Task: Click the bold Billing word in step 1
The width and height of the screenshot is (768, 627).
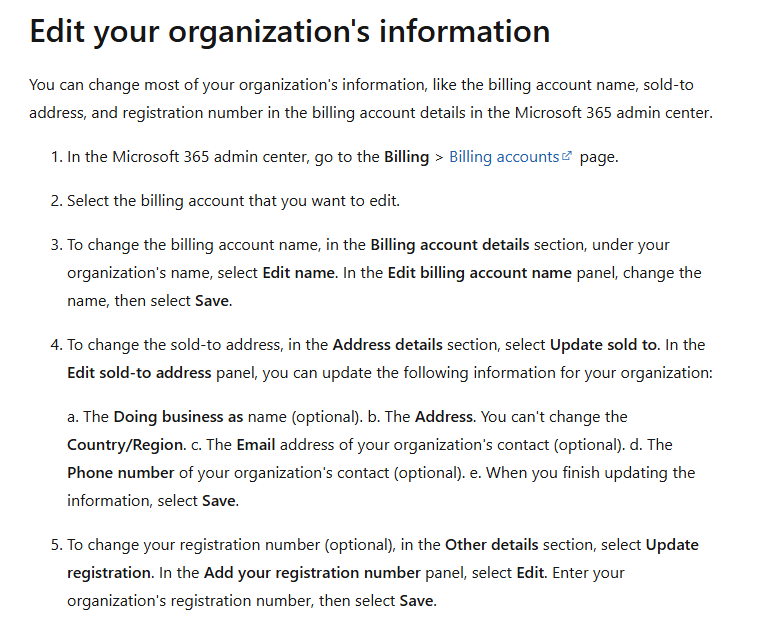Action: point(406,157)
